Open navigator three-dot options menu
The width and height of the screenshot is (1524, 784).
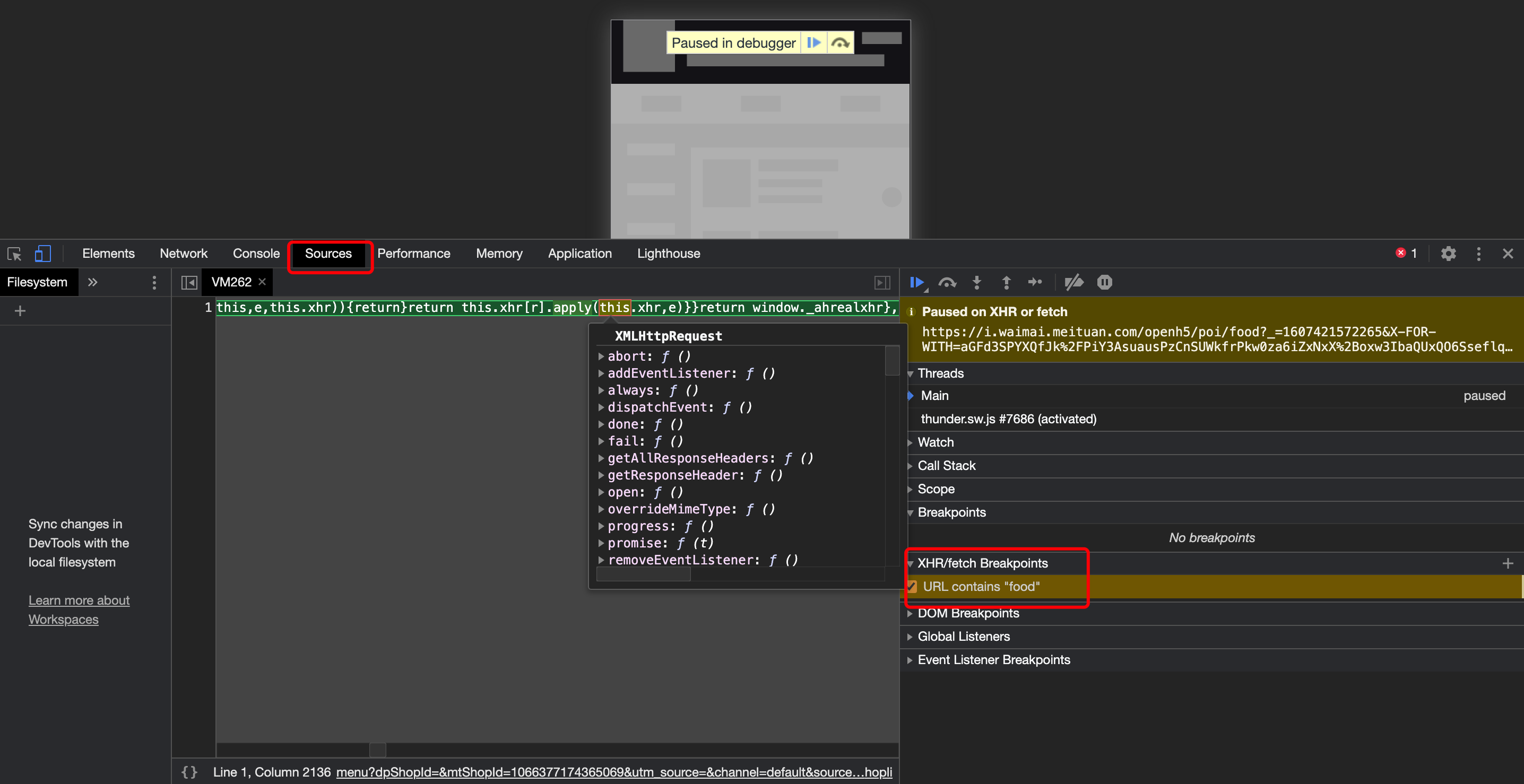154,283
